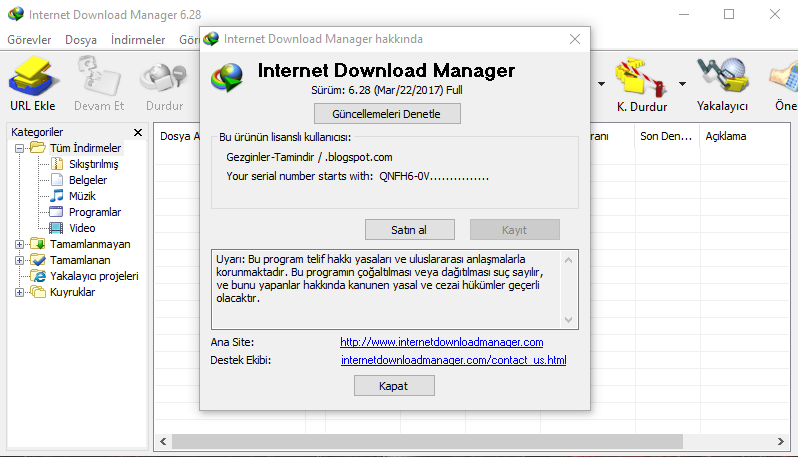Open the contact_us.html support link
Screen dimensions: 798x457
(x=453, y=360)
